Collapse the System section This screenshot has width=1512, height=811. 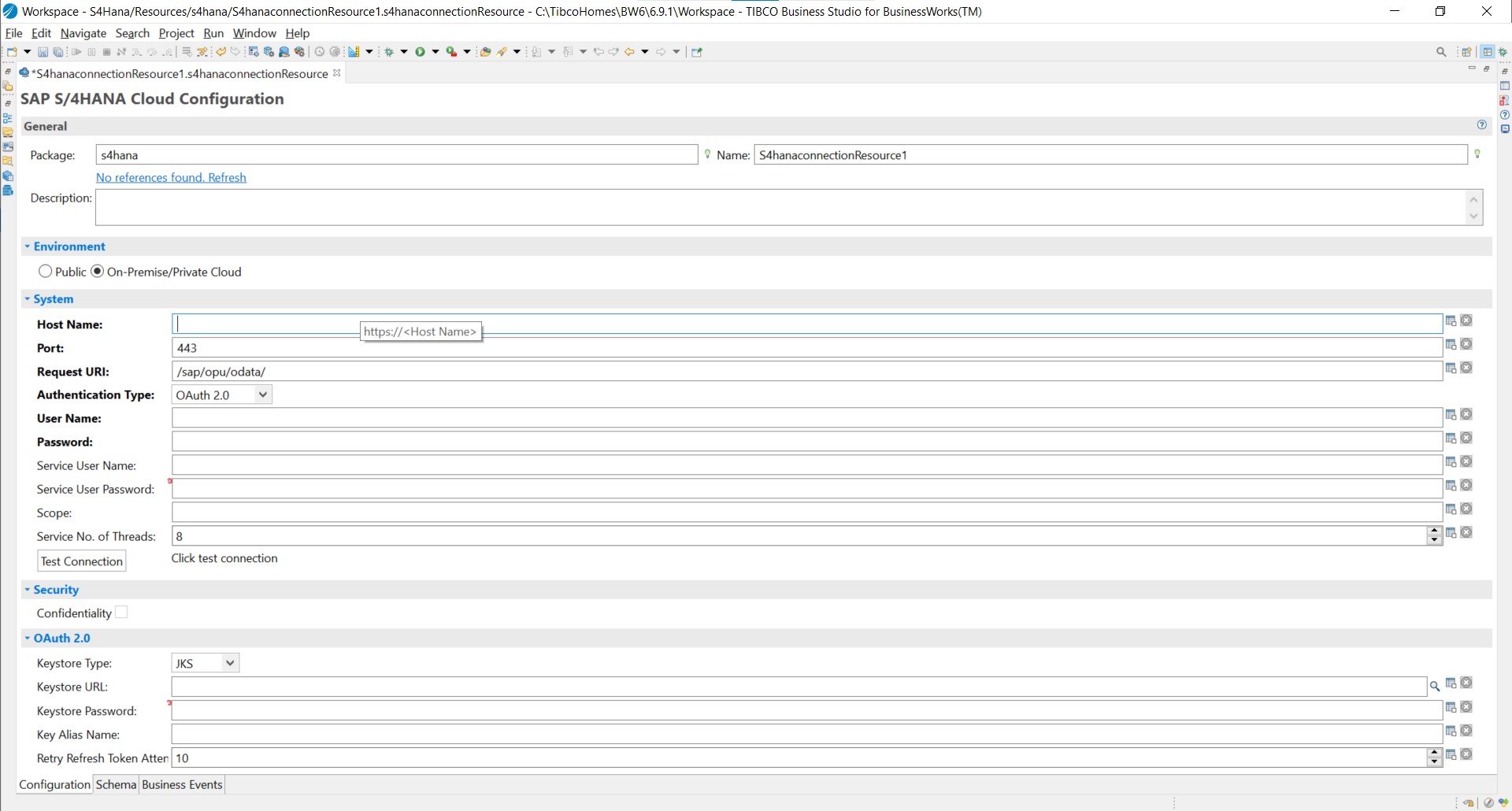click(27, 299)
